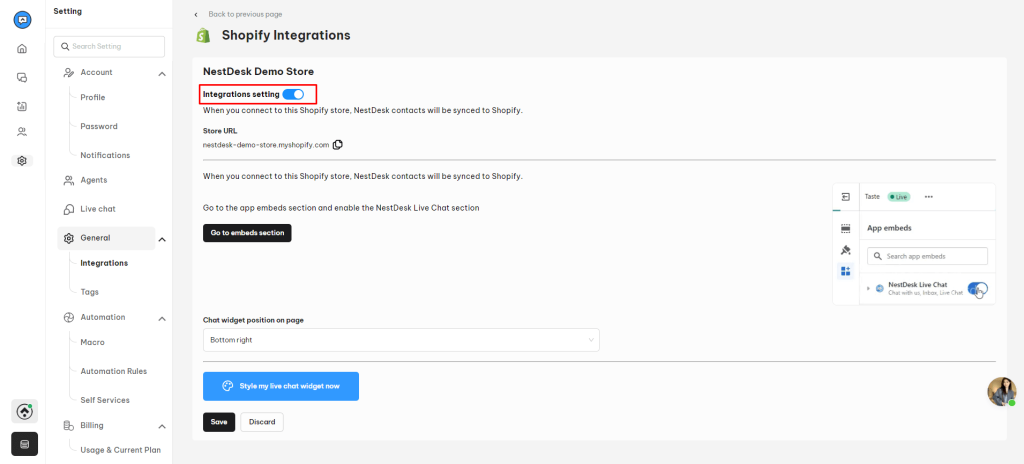Screen dimensions: 1024x464
Task: Click the circular widget icon near rail bottom
Action: 24,412
